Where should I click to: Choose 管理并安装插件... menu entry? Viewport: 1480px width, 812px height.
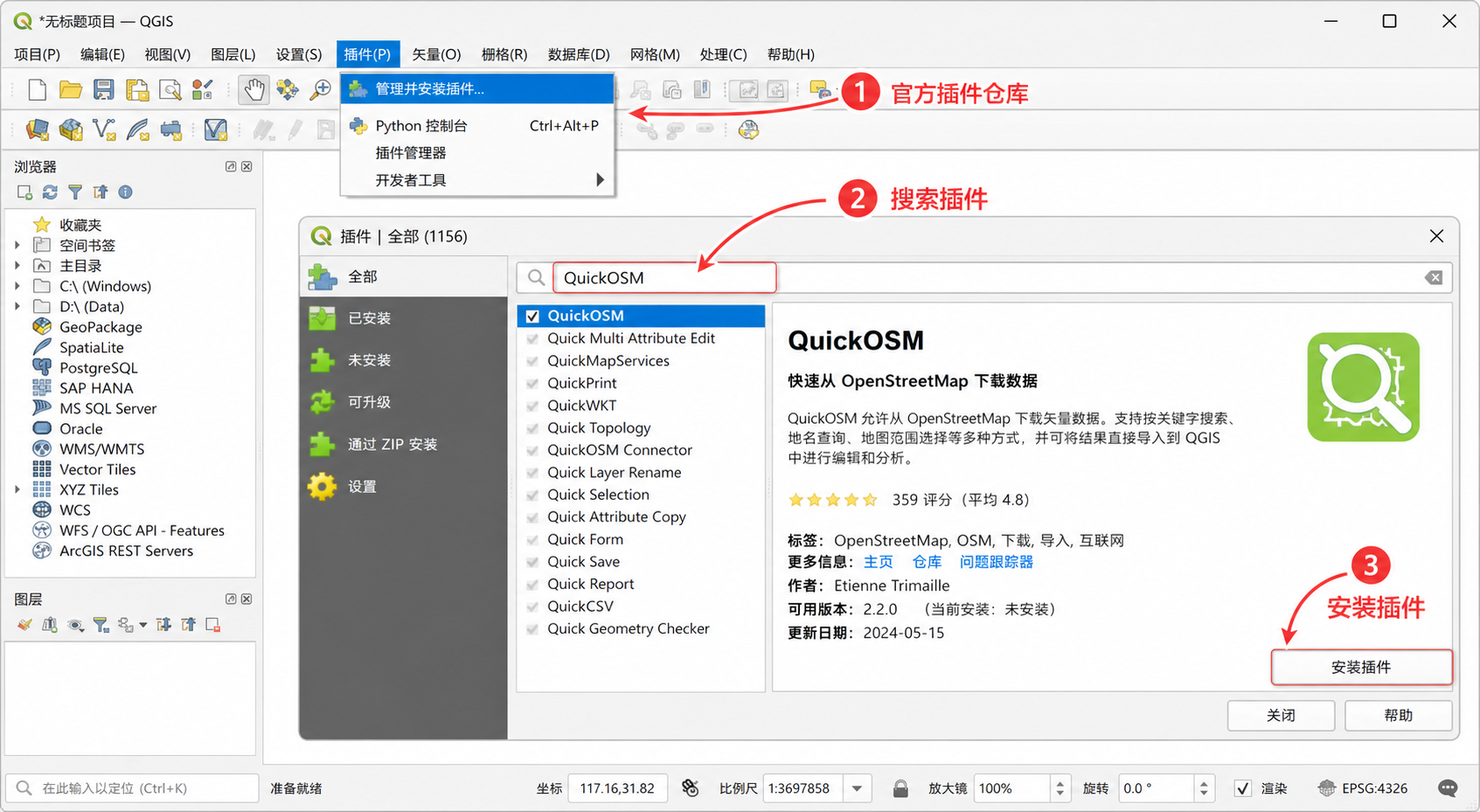(478, 89)
